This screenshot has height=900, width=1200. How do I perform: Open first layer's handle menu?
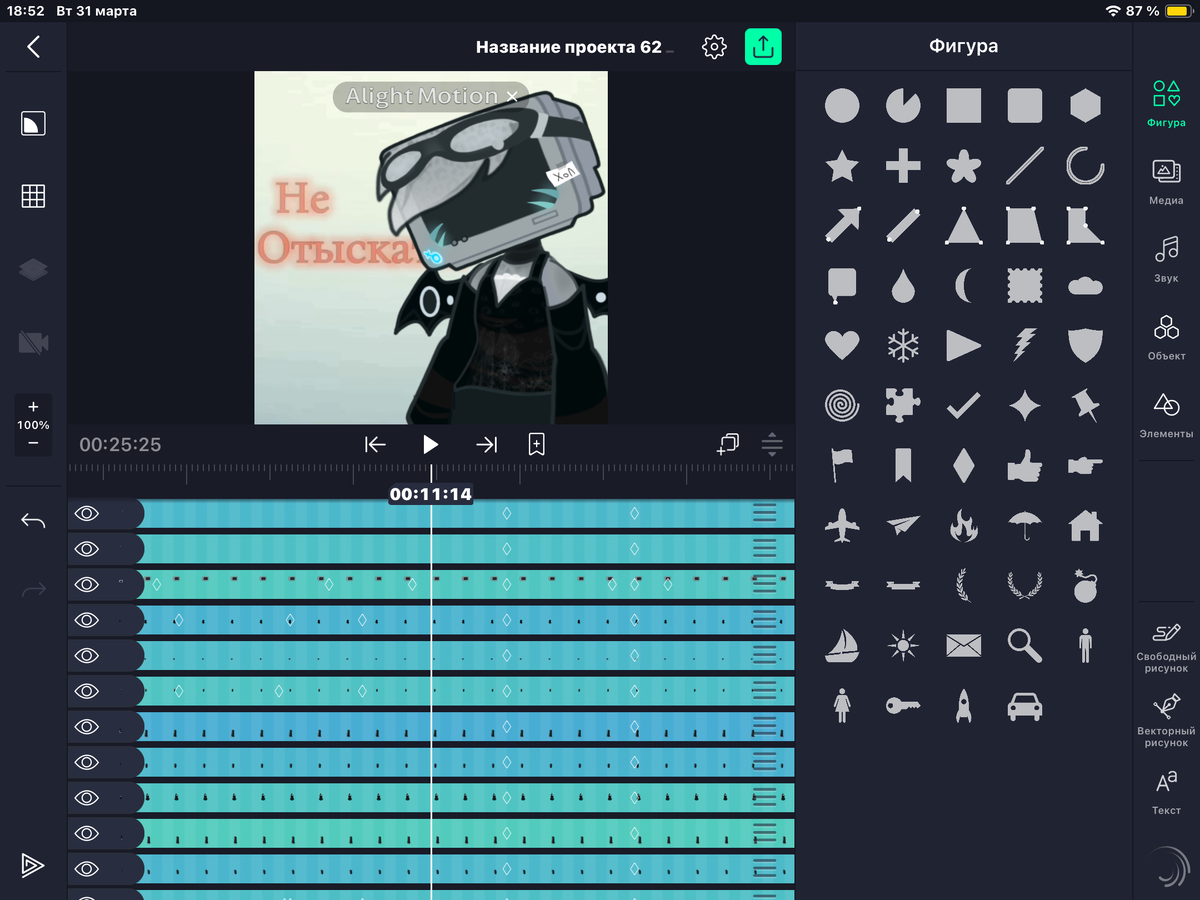[x=764, y=514]
